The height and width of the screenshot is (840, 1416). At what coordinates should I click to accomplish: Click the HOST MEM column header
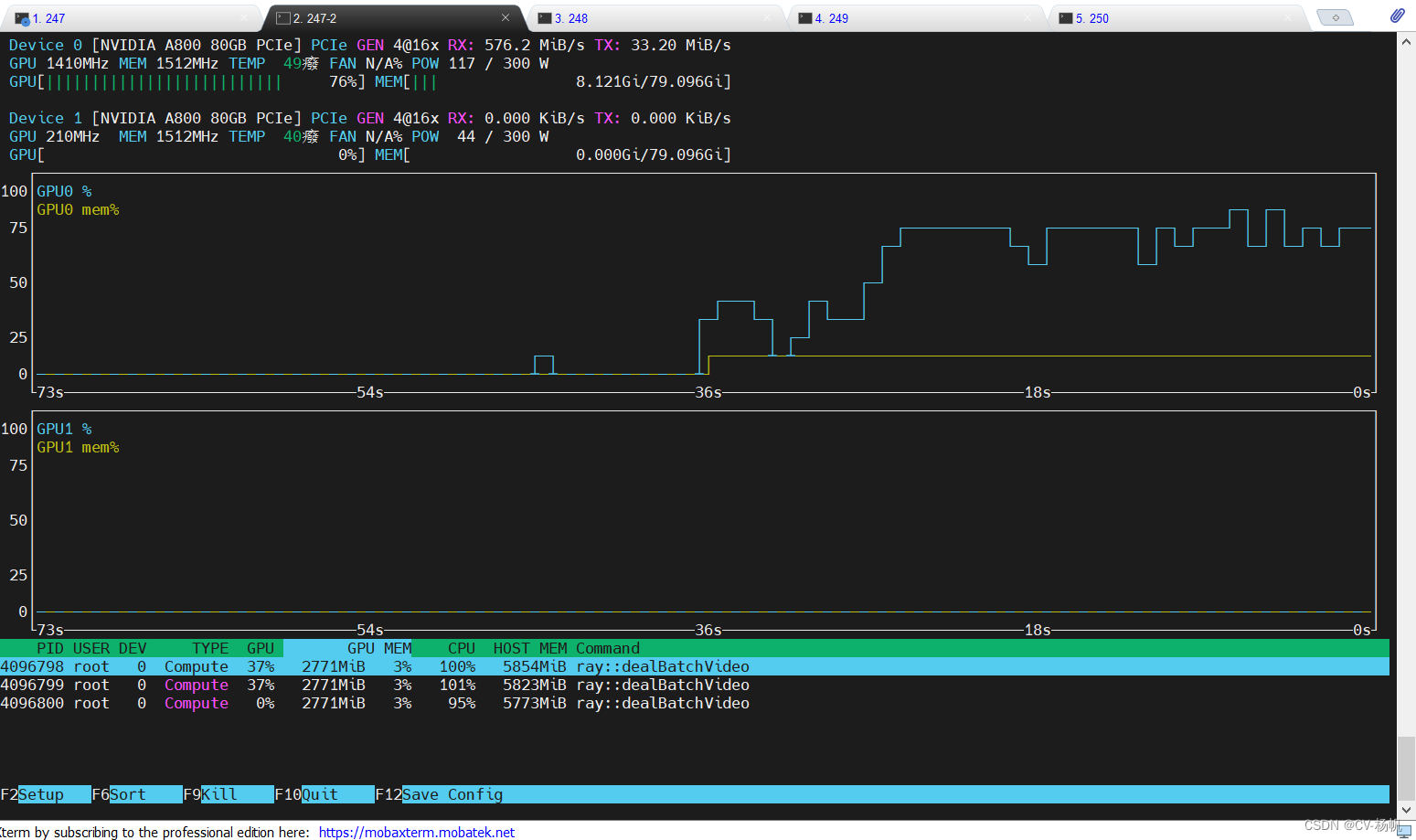pos(530,648)
